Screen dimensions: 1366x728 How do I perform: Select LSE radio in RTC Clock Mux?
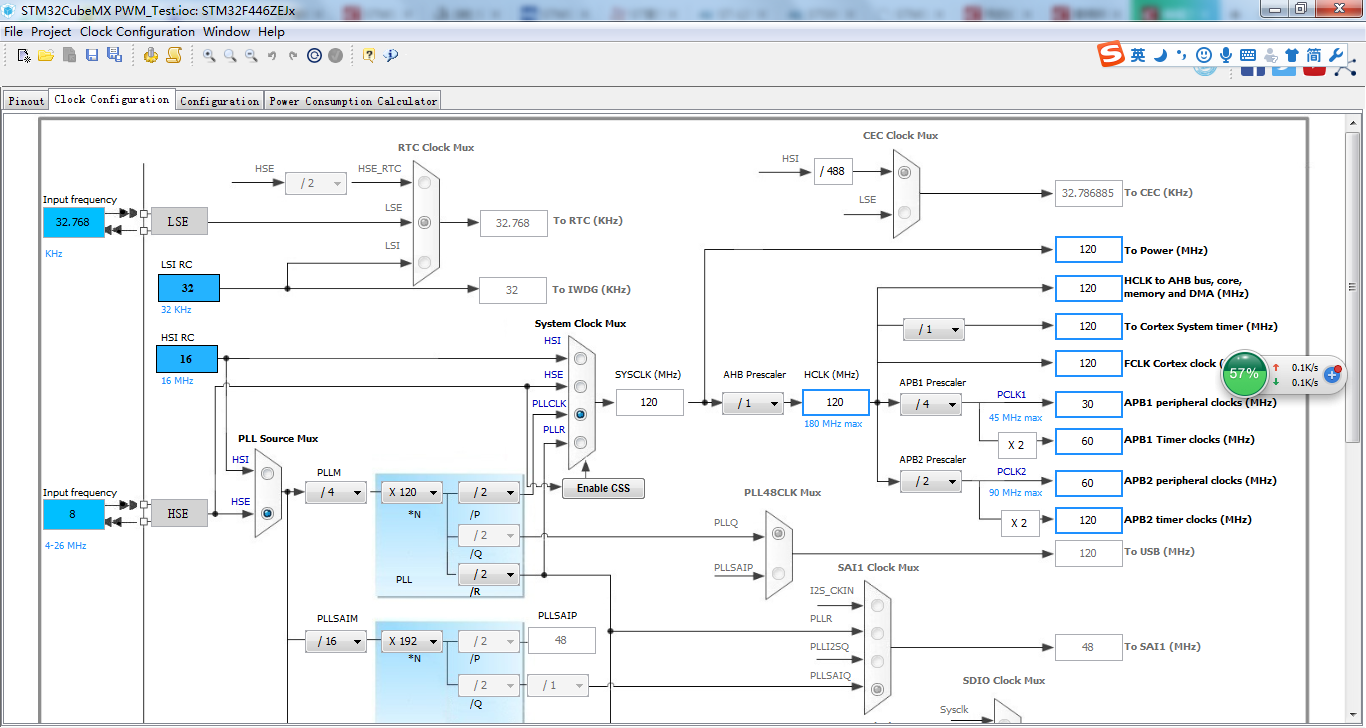click(426, 222)
